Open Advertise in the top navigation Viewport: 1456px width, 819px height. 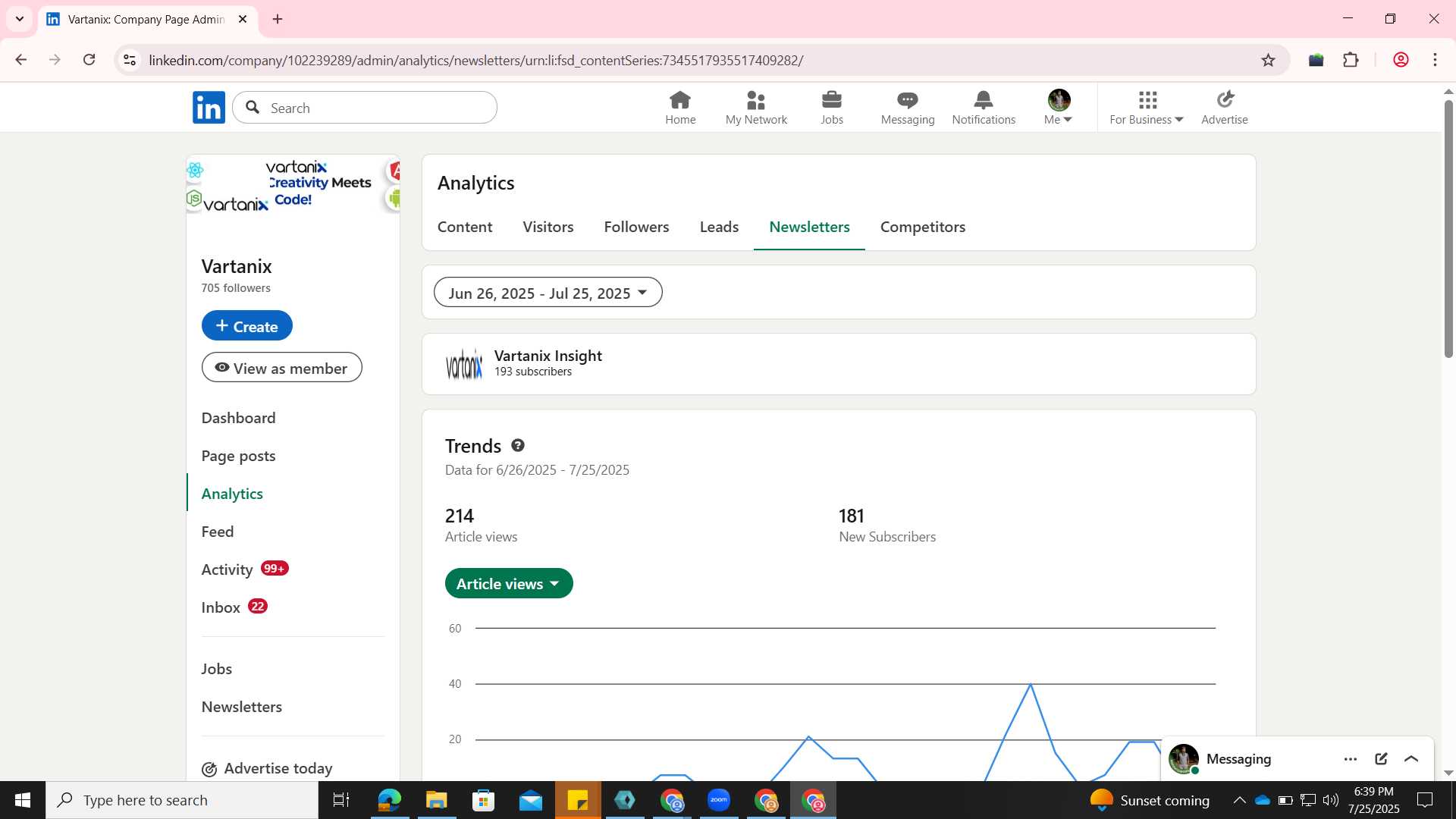(x=1225, y=108)
